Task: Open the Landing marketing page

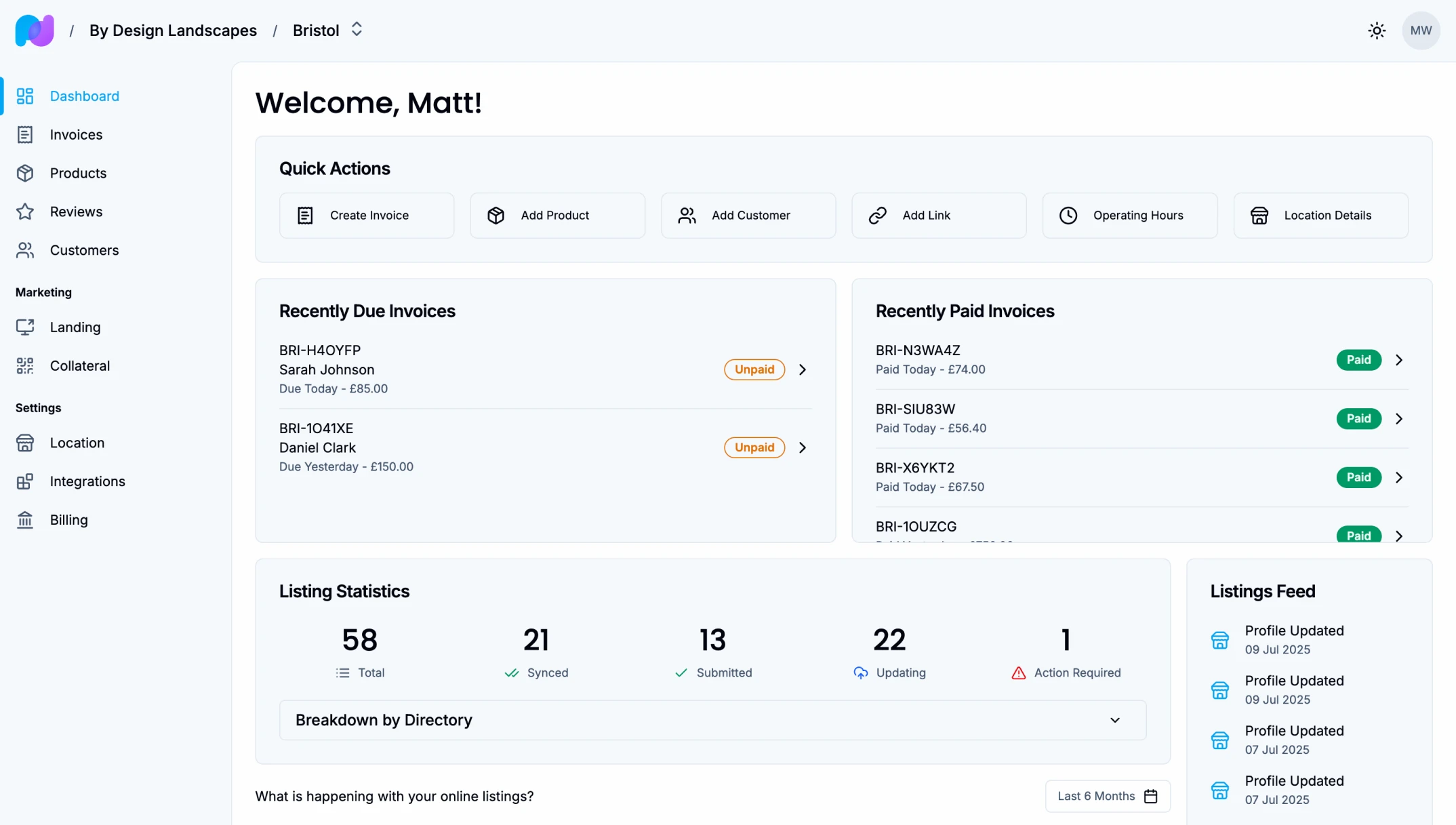Action: tap(75, 327)
